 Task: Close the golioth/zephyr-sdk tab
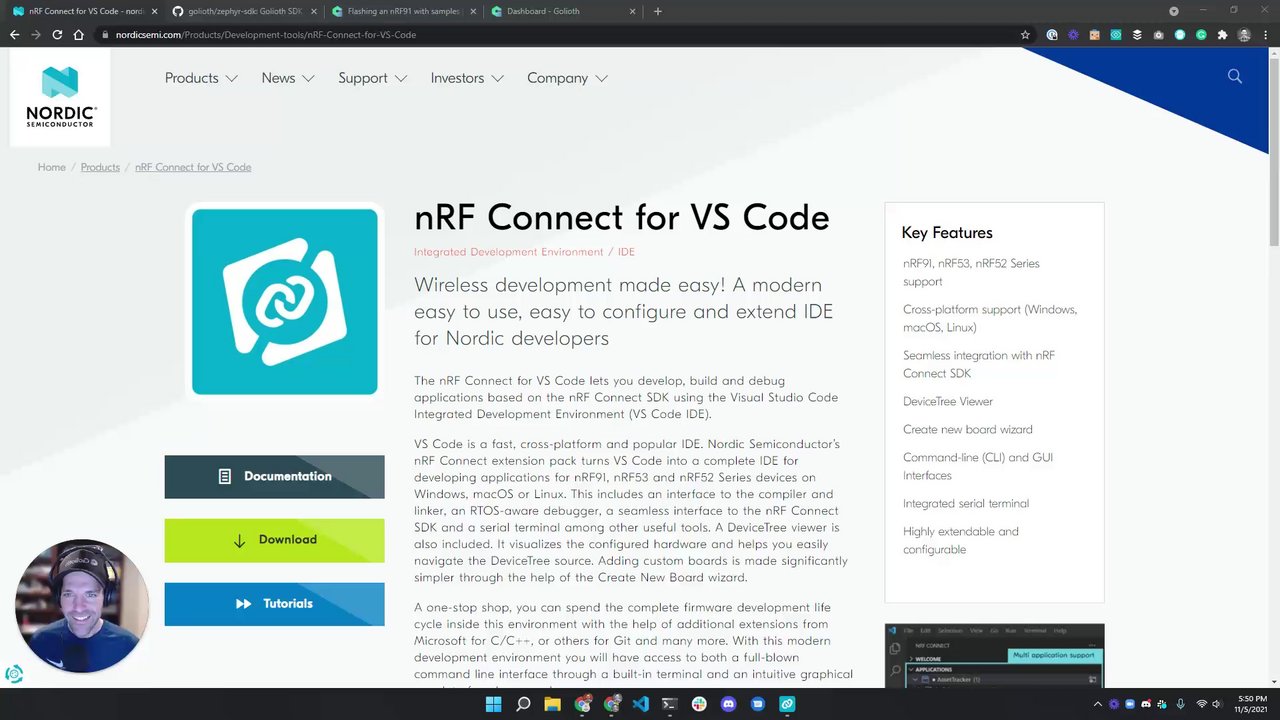tap(314, 11)
